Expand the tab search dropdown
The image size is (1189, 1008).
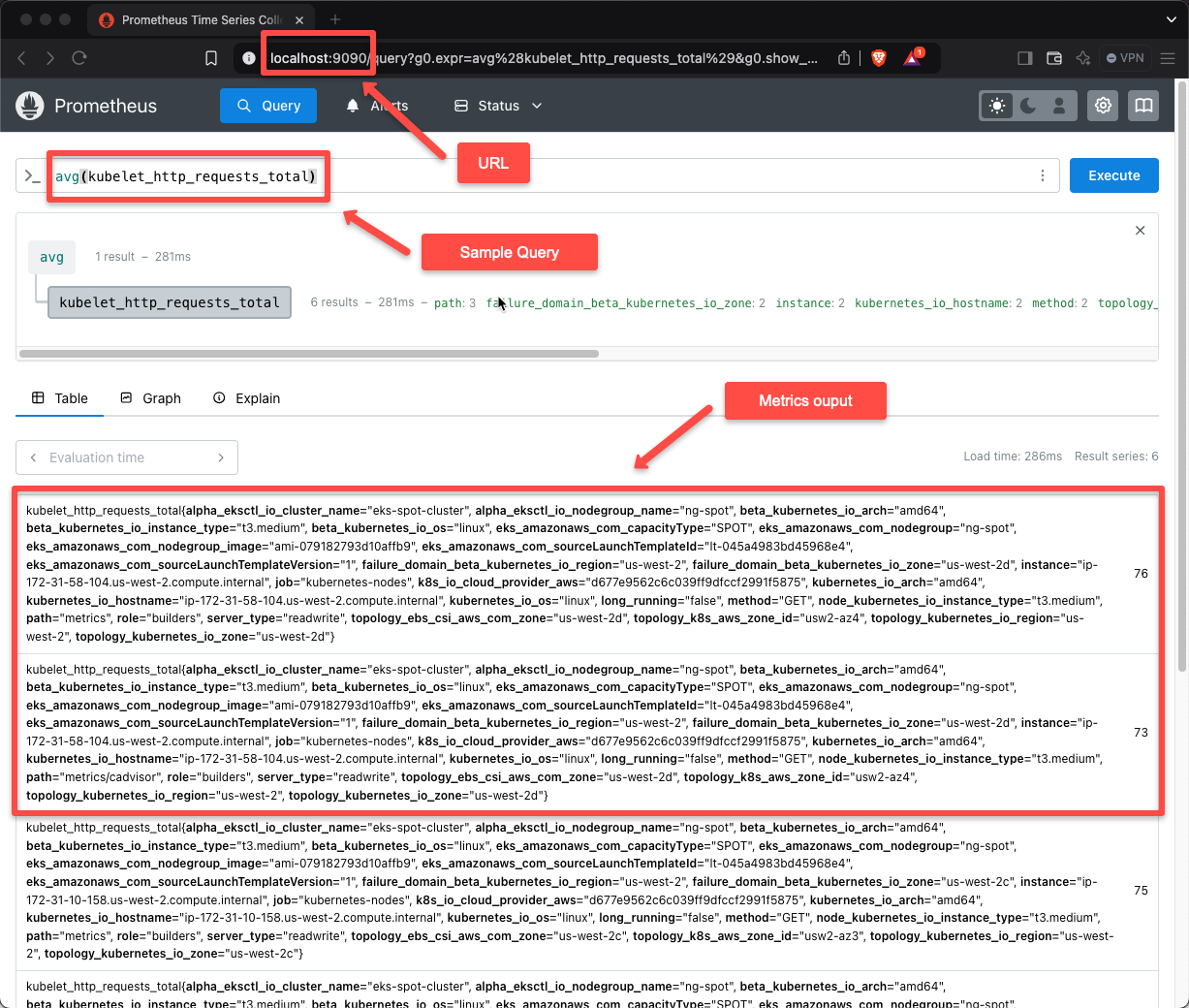(1171, 19)
